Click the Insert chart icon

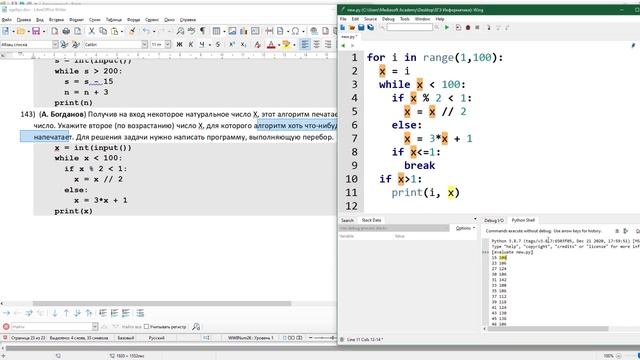tap(244, 31)
